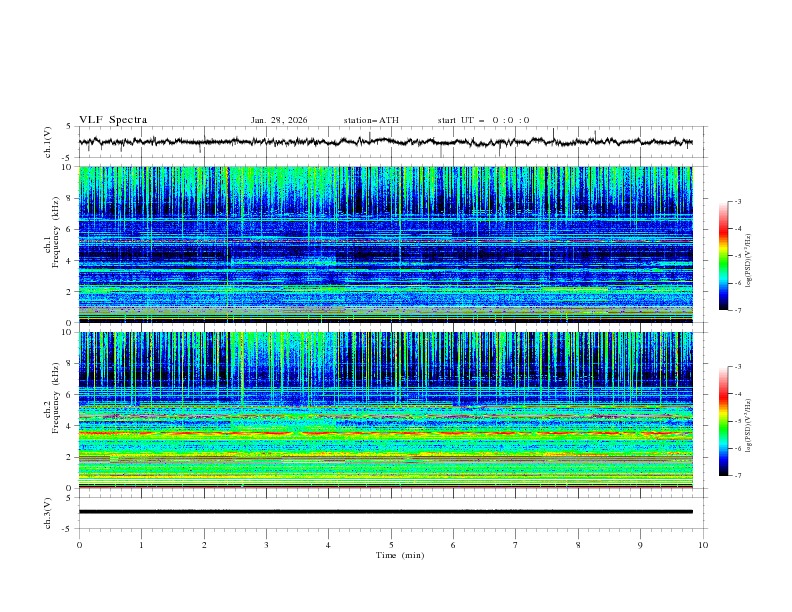
Task: Click the Jan. 29, 2026 date label
Action: [279, 120]
